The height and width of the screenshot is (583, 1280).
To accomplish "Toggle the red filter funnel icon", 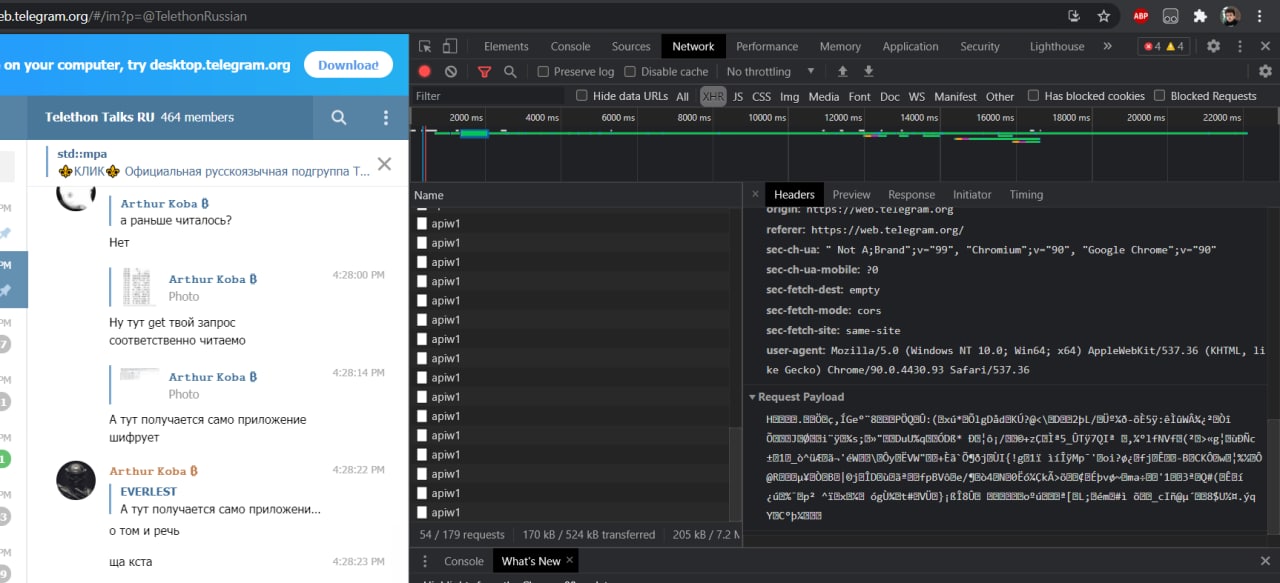I will click(484, 72).
